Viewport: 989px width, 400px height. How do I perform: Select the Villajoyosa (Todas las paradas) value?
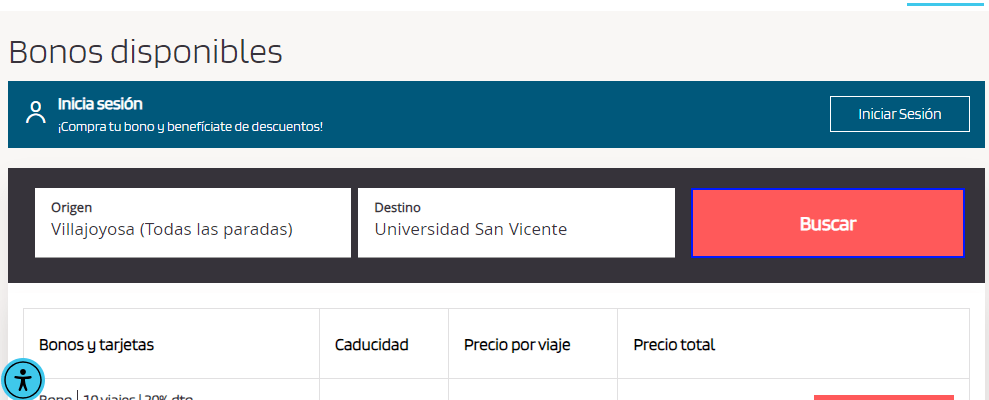171,230
